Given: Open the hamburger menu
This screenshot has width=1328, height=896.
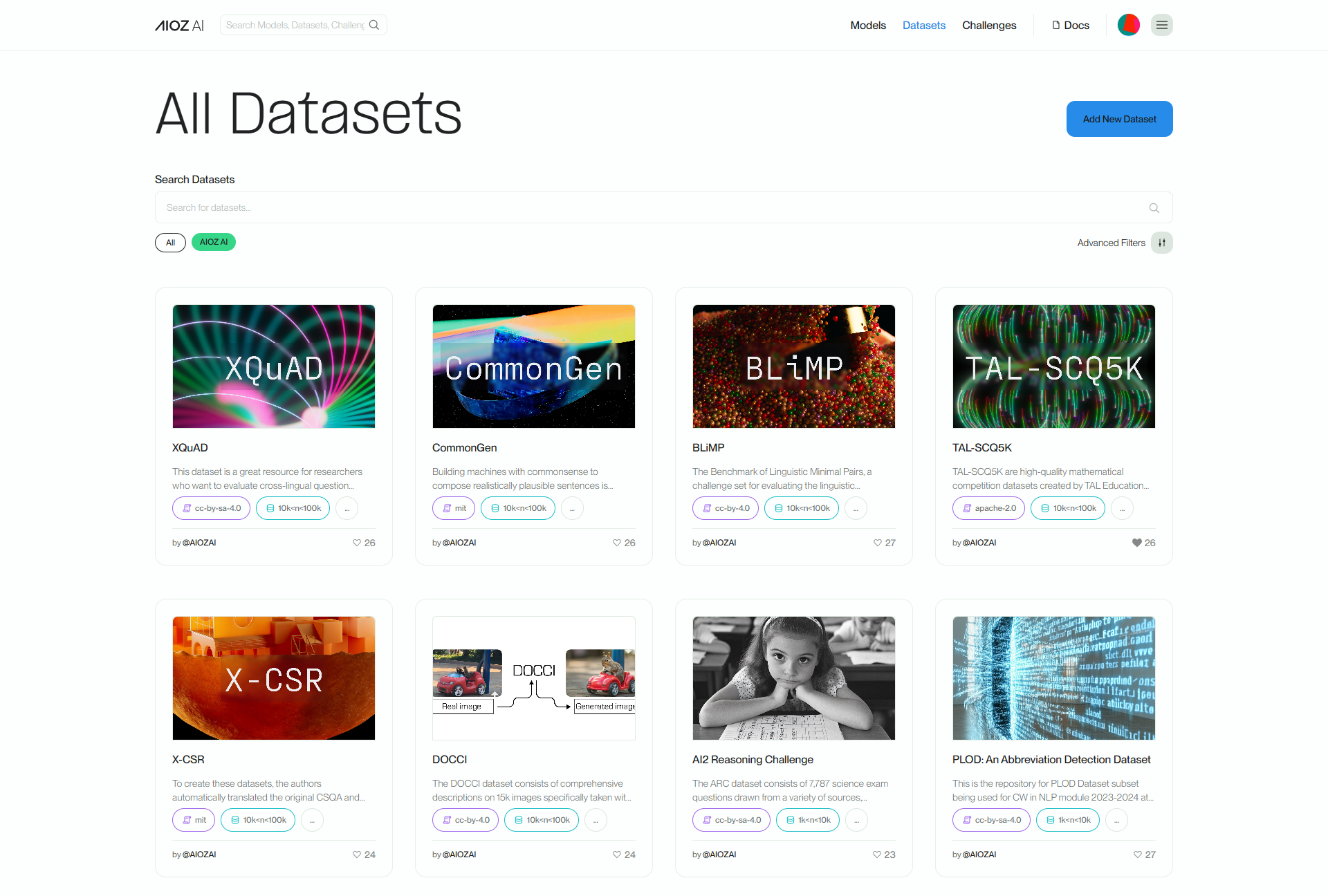Looking at the screenshot, I should [1162, 24].
